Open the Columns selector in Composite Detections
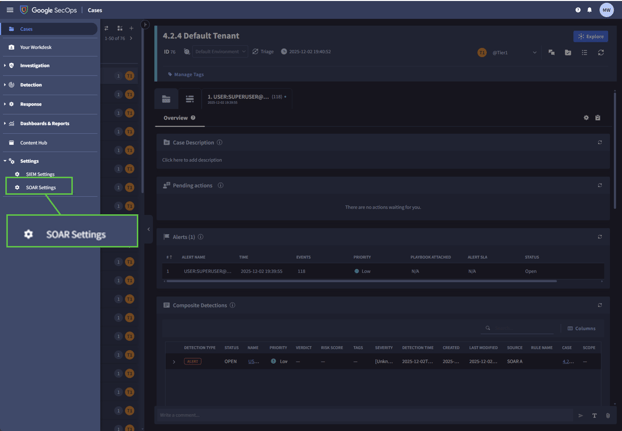Screen dimensions: 622x431 [581, 328]
